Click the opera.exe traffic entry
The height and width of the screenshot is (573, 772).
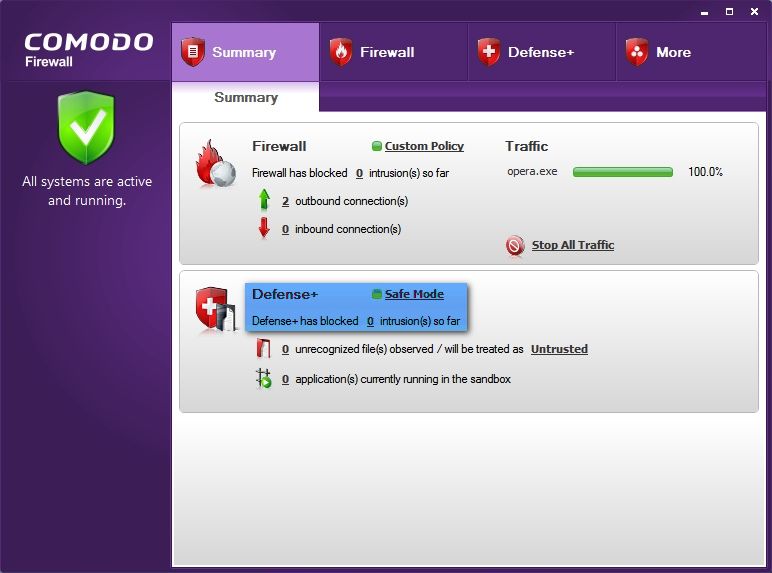click(532, 171)
